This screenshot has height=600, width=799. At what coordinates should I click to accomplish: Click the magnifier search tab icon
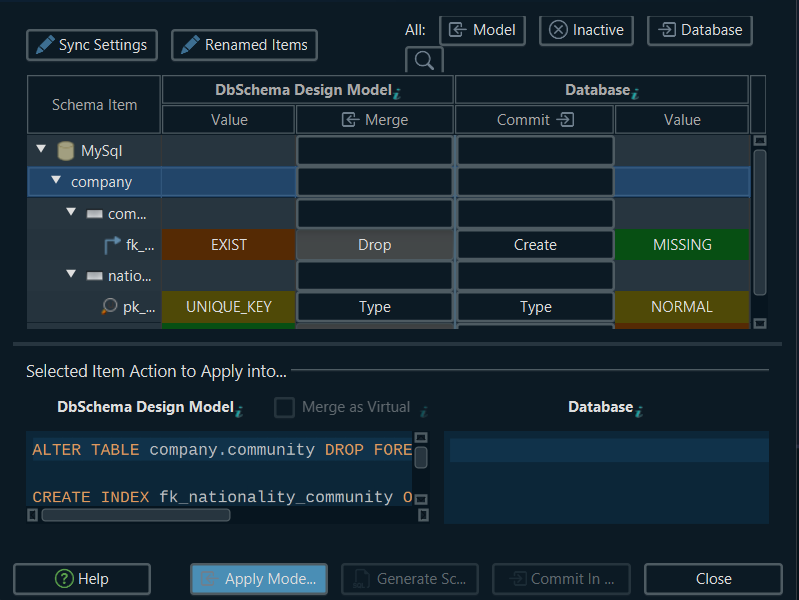point(424,60)
